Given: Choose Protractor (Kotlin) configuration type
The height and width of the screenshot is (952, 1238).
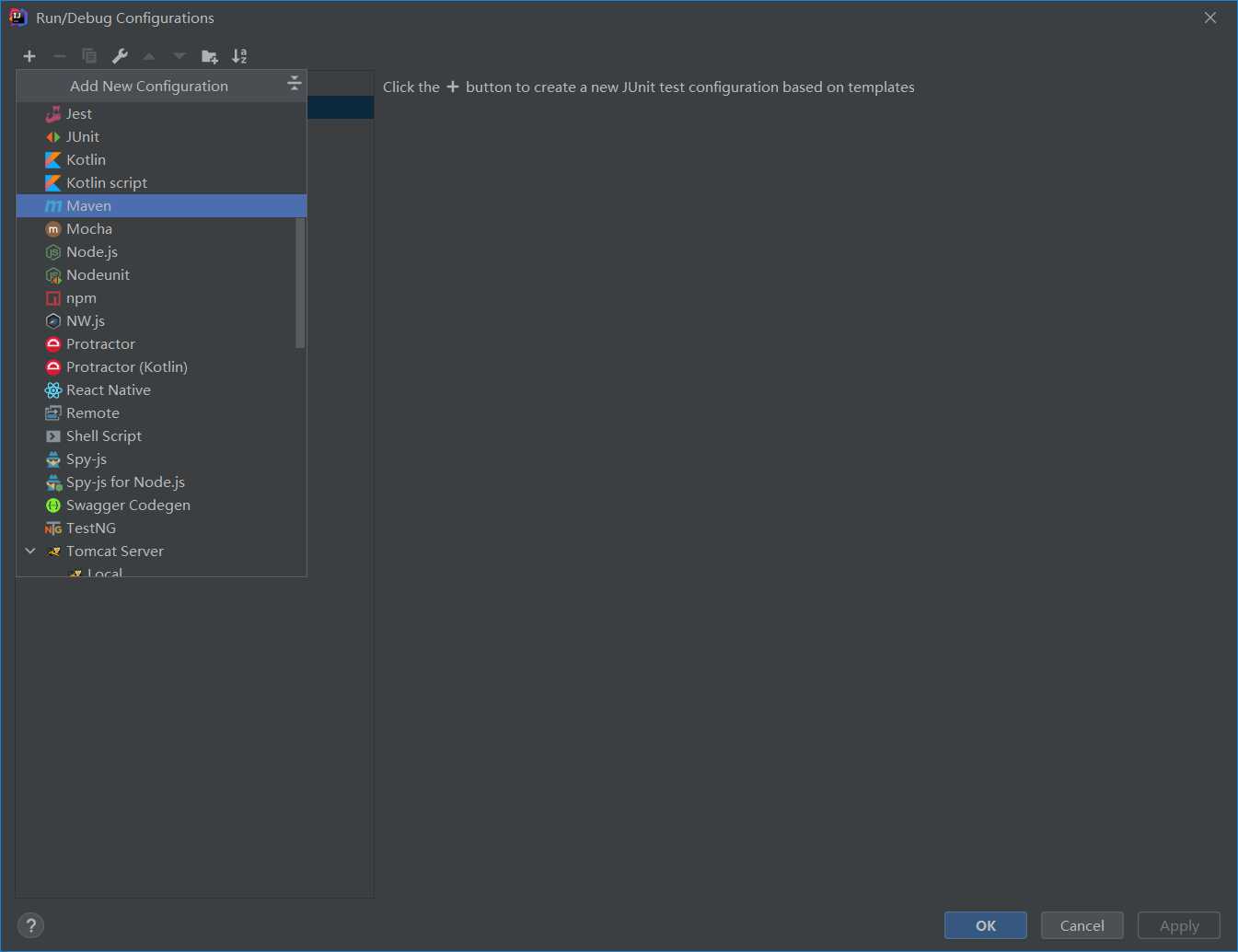Looking at the screenshot, I should point(161,367).
